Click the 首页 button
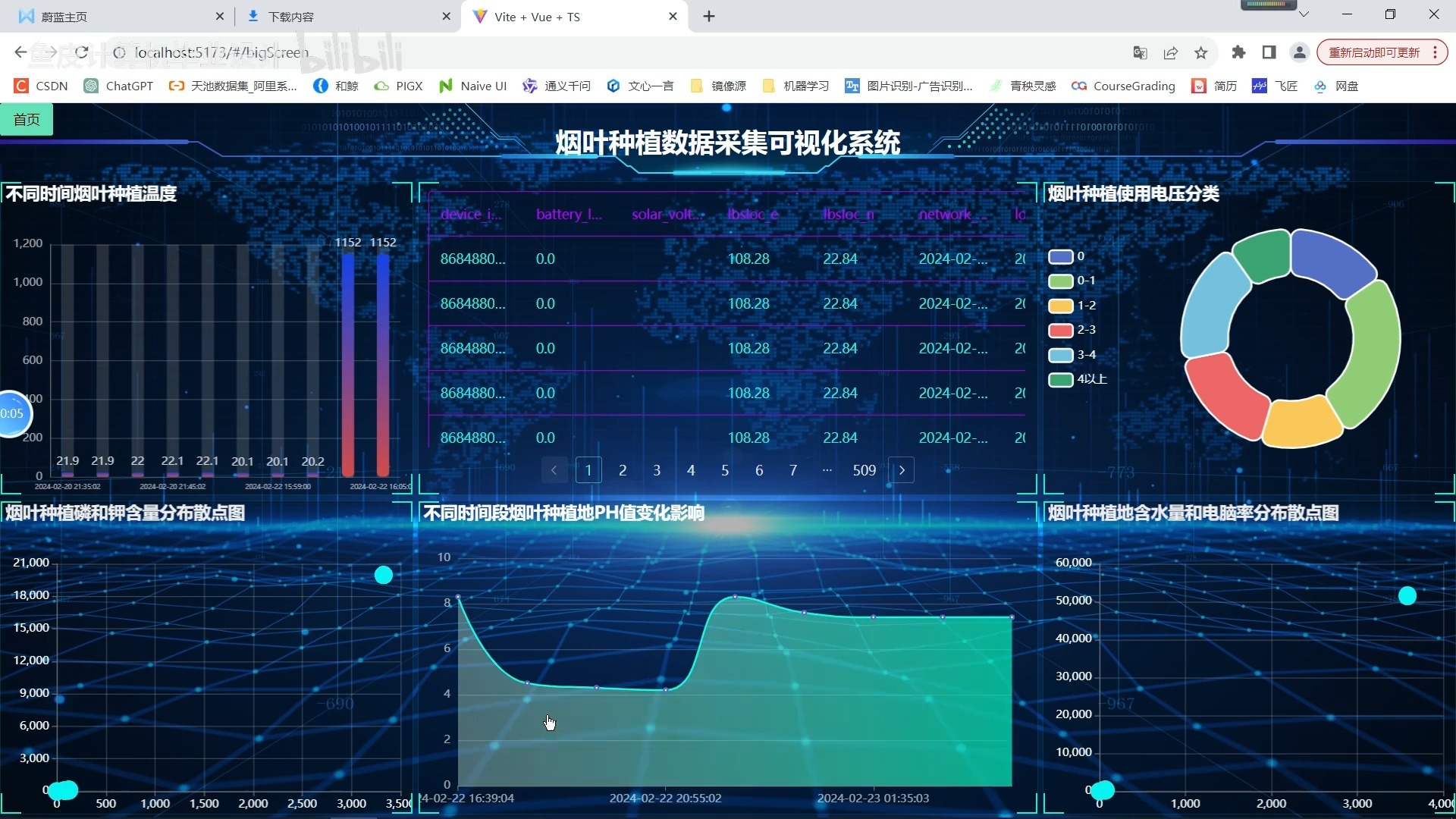Viewport: 1456px width, 819px height. pos(27,120)
